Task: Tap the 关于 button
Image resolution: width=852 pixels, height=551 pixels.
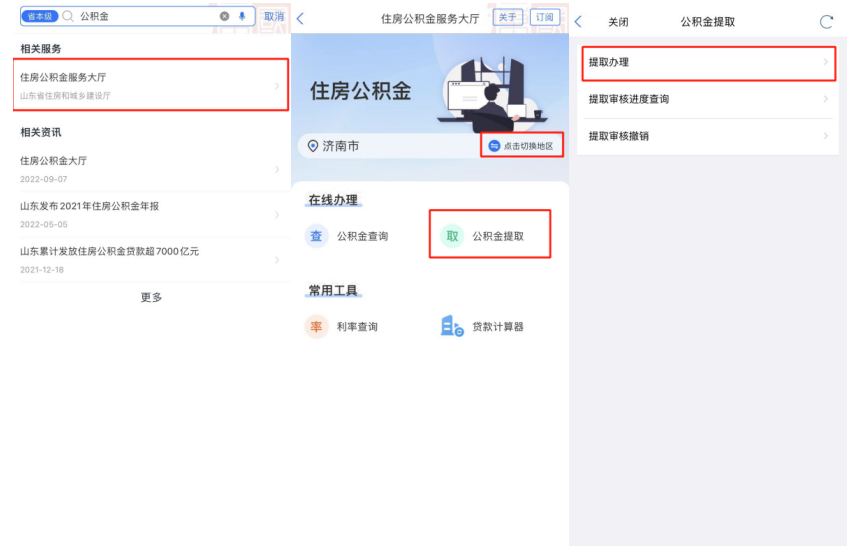Action: [x=508, y=17]
